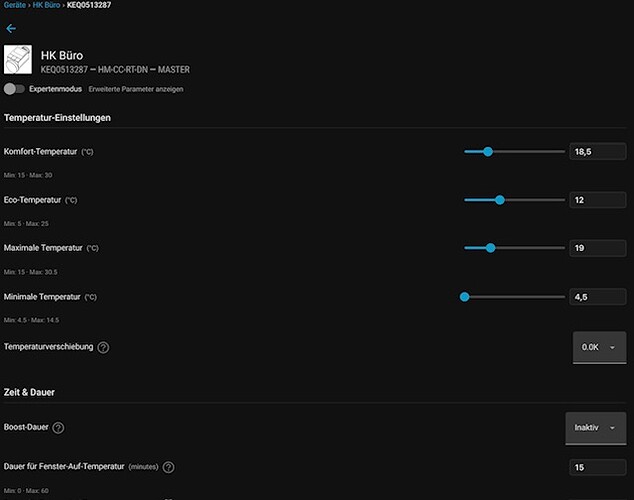Adjust the Eco-Temperatur slider handle
The image size is (634, 500).
[x=500, y=200]
